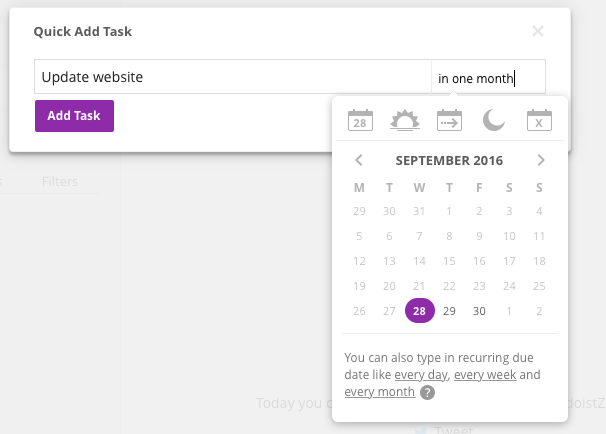Close the Quick Add Task dialog
Screen dimensions: 606x434
(538, 31)
